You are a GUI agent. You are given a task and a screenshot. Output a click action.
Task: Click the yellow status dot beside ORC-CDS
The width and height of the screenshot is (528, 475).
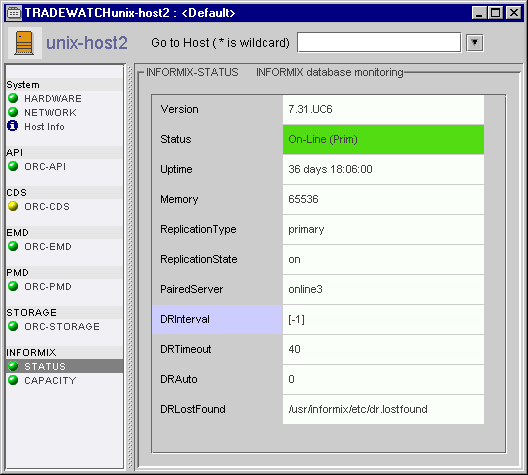[13, 206]
